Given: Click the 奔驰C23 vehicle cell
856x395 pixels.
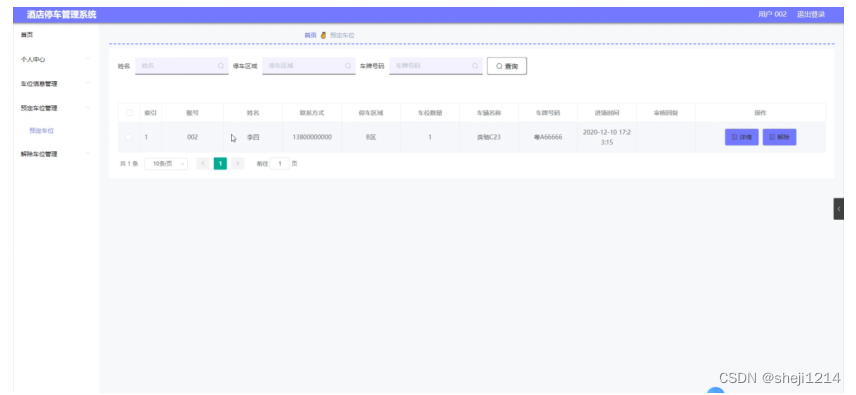Looking at the screenshot, I should point(488,137).
